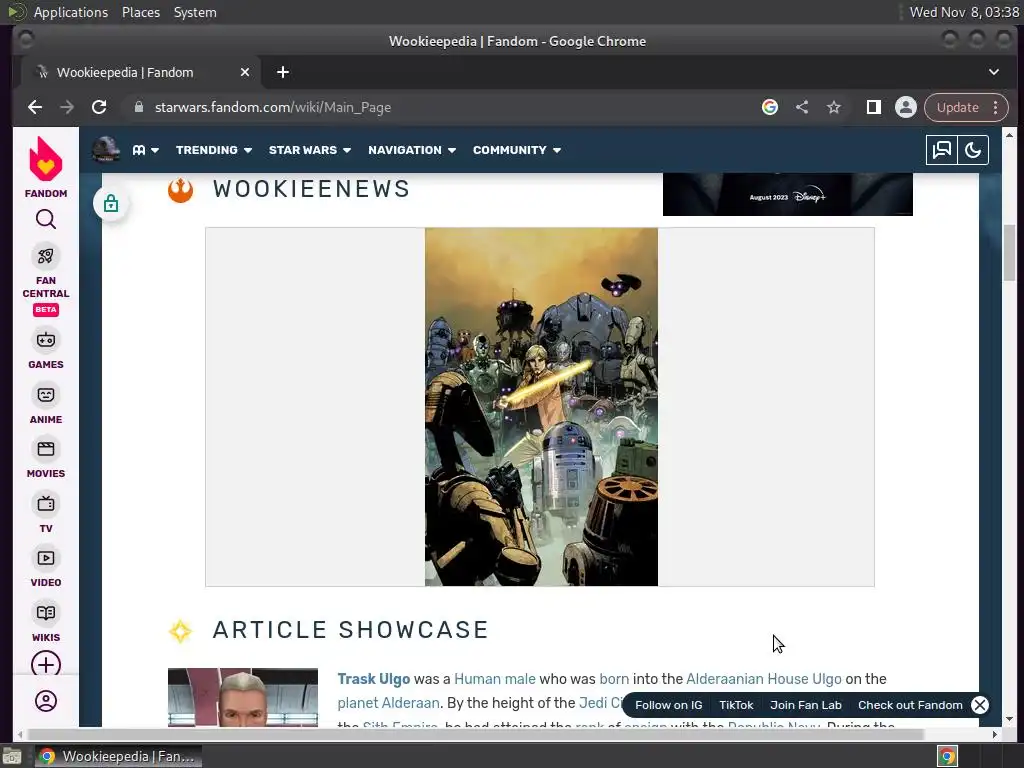Close the Wookieepedia tab
The width and height of the screenshot is (1024, 768).
click(x=245, y=72)
